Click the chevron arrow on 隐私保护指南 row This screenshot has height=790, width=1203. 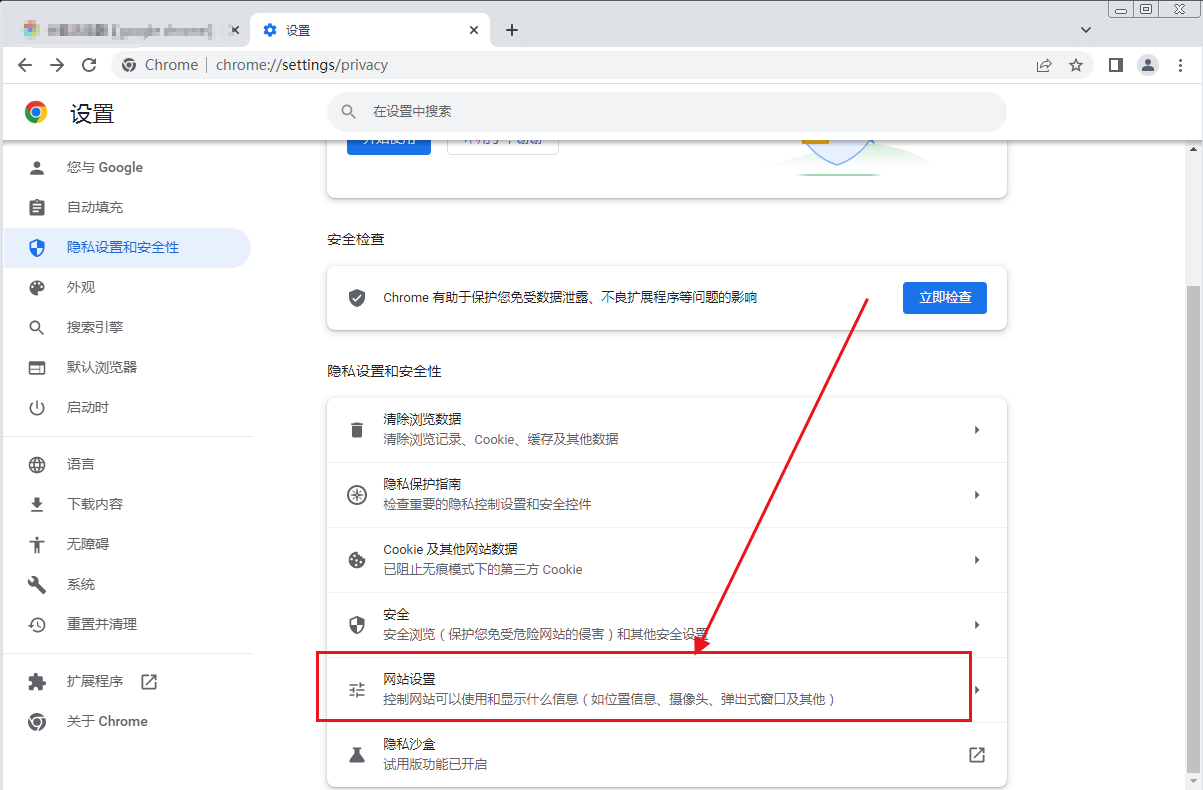pyautogui.click(x=977, y=495)
